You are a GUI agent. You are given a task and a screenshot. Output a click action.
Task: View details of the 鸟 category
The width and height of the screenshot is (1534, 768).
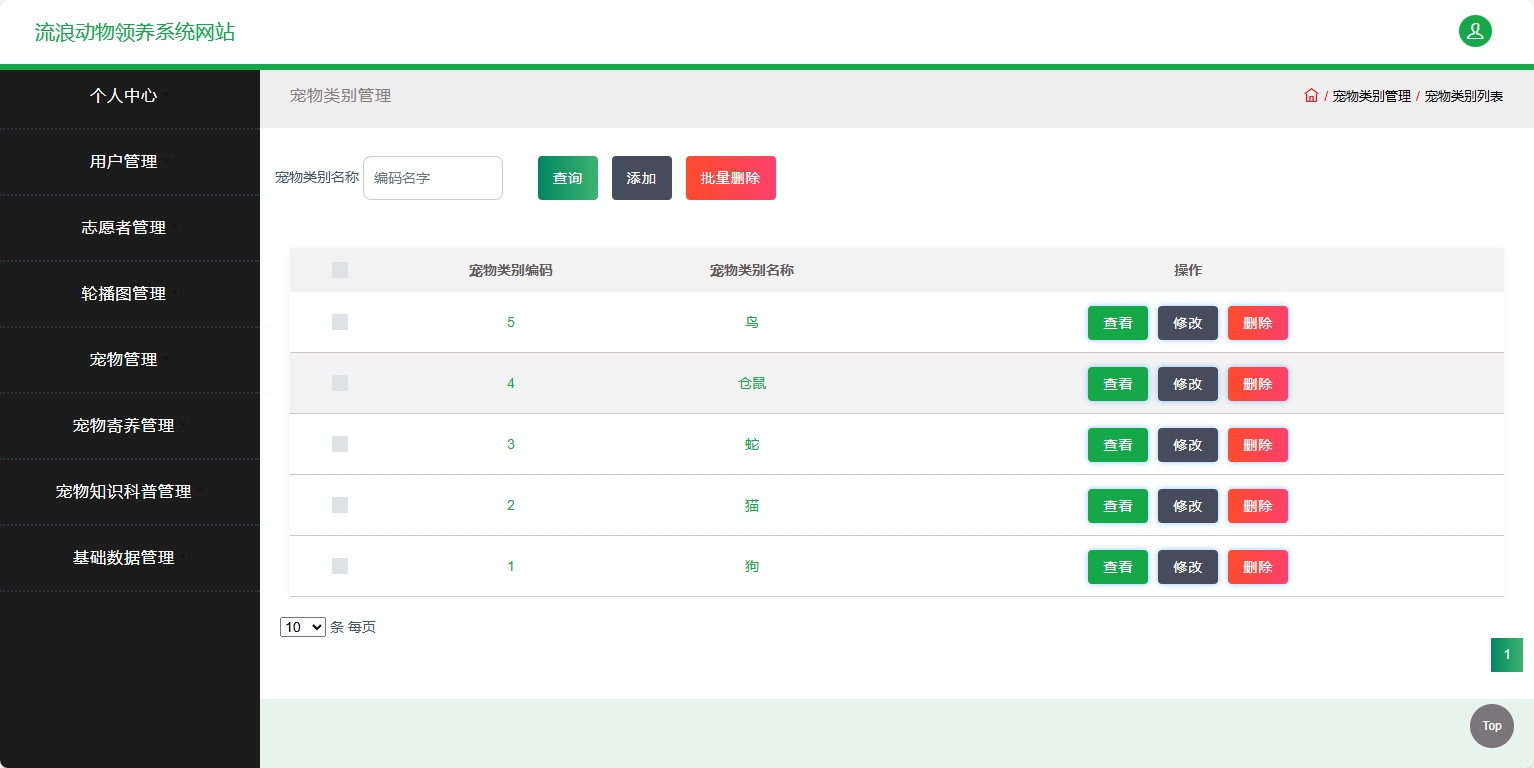point(1118,323)
